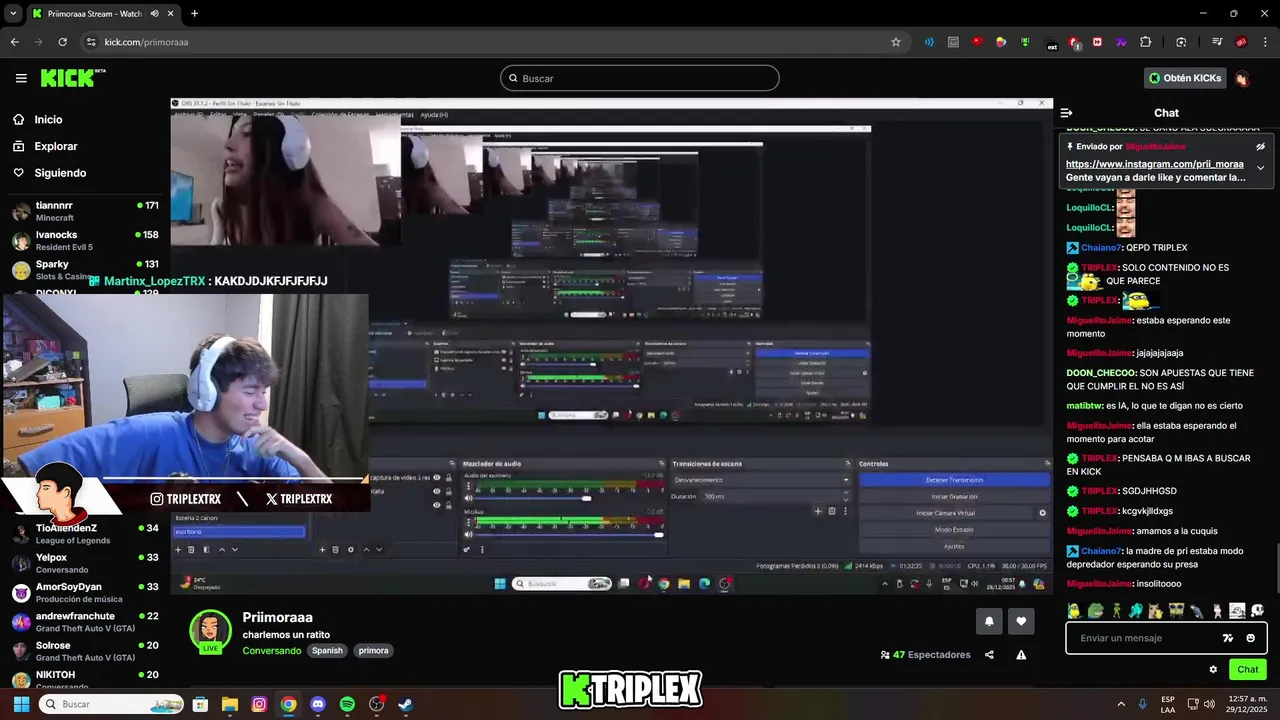Screen dimensions: 1280x720
Task: Open Chrome media controls icon
Action: (x=1217, y=42)
